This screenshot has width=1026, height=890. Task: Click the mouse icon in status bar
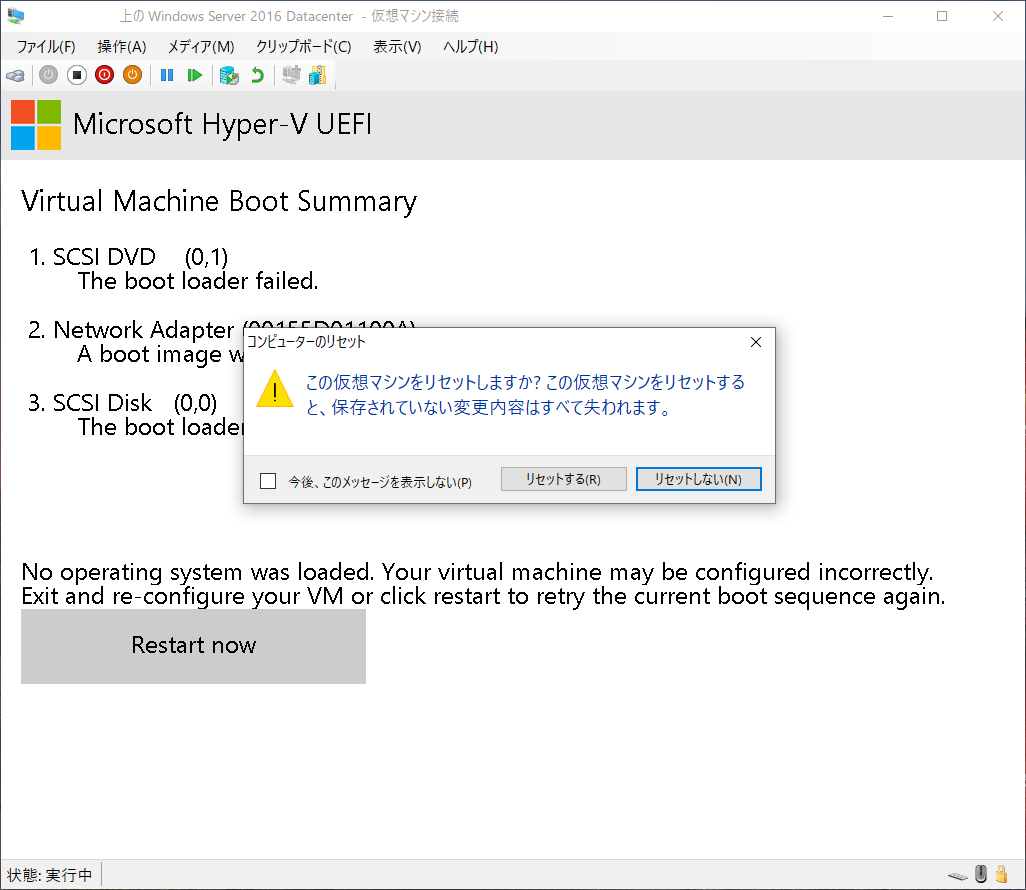pos(980,874)
